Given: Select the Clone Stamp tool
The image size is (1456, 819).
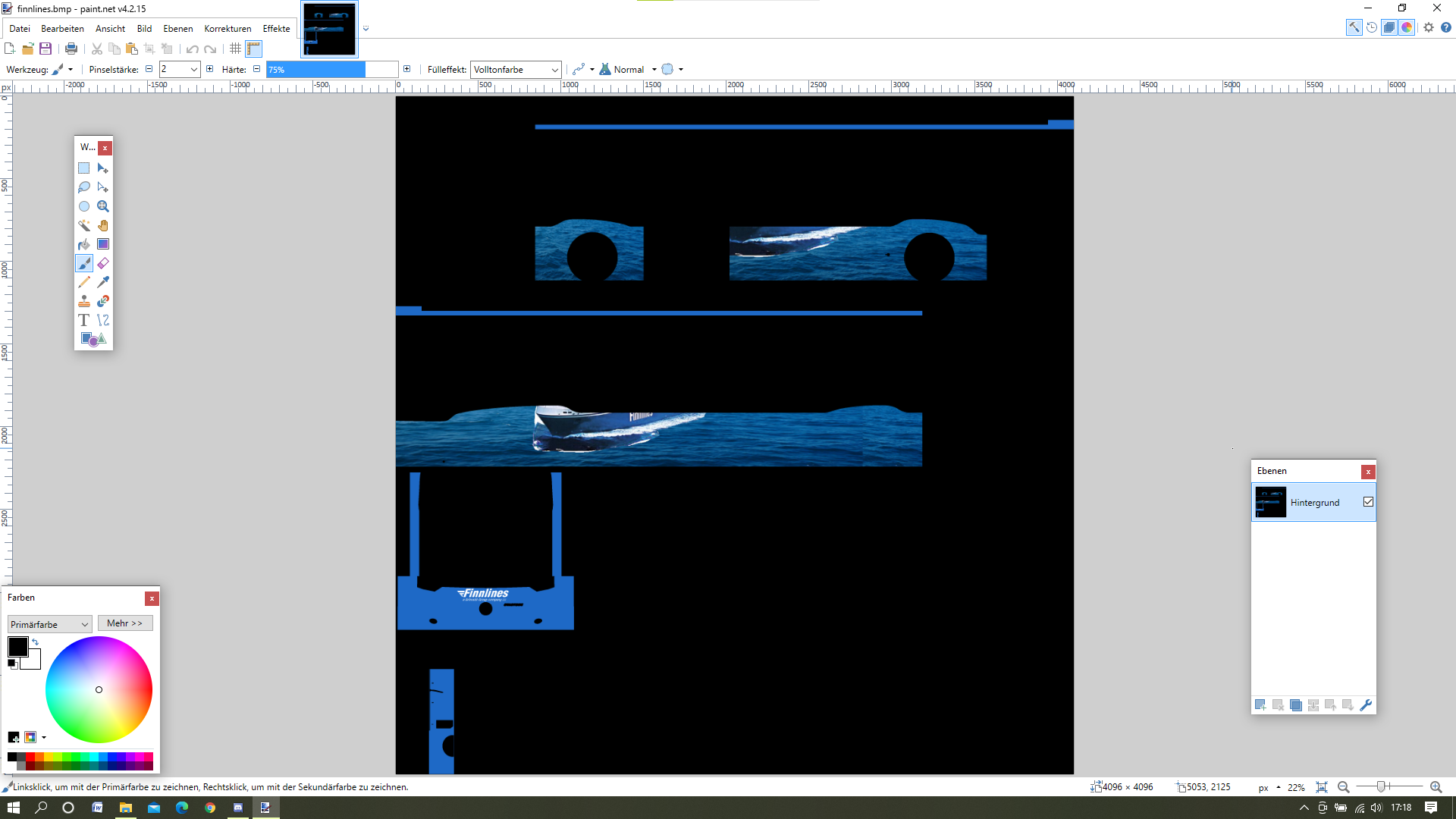Looking at the screenshot, I should click(84, 301).
